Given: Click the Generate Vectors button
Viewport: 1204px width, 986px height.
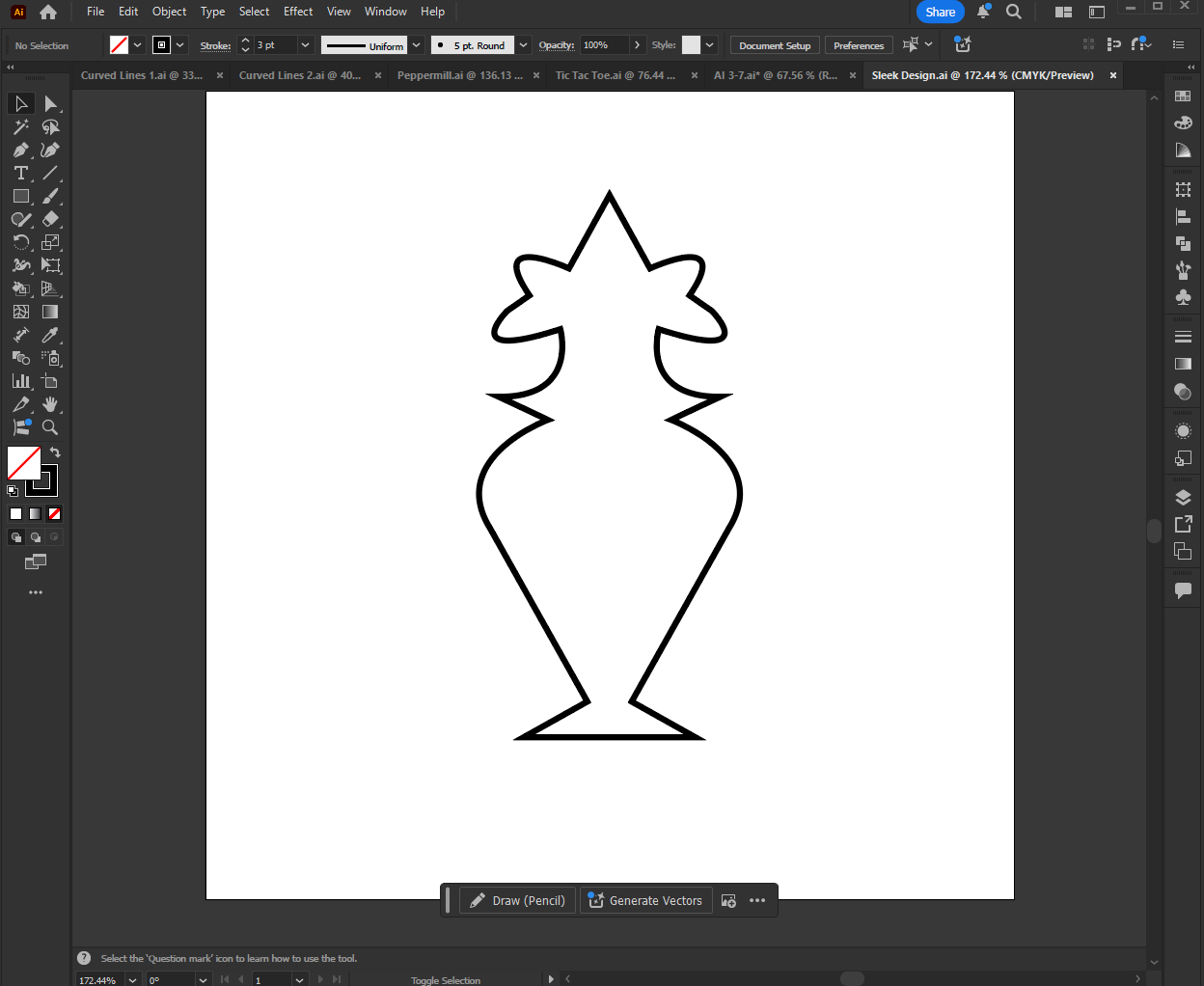Looking at the screenshot, I should click(645, 900).
